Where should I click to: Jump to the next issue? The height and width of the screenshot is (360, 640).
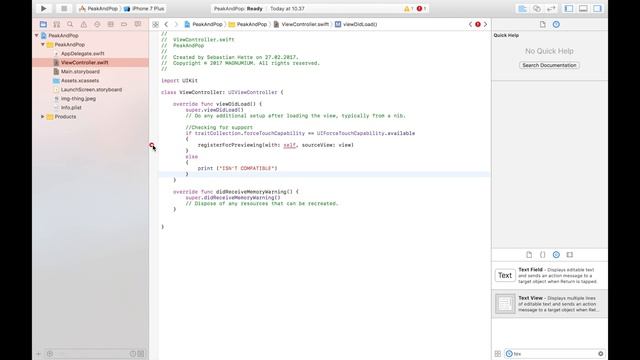coord(485,24)
